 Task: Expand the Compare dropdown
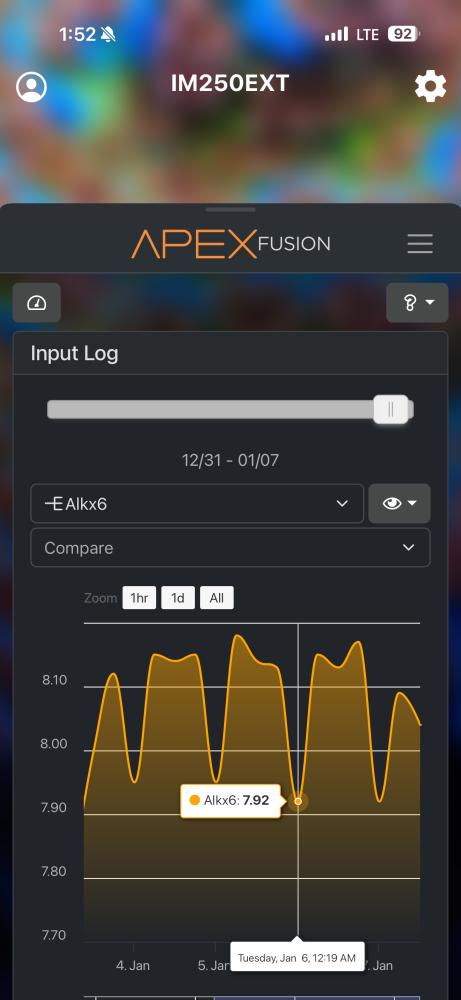[x=230, y=548]
